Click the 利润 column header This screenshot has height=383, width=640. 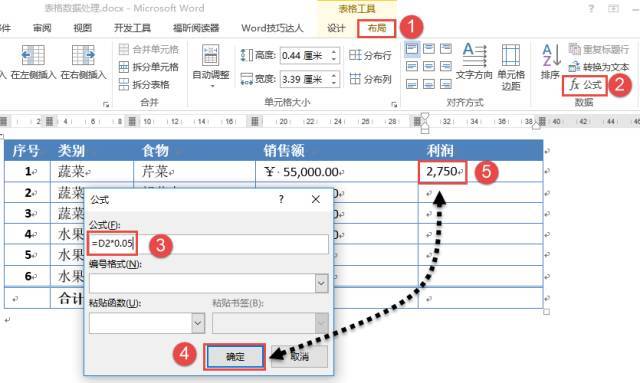(440, 151)
